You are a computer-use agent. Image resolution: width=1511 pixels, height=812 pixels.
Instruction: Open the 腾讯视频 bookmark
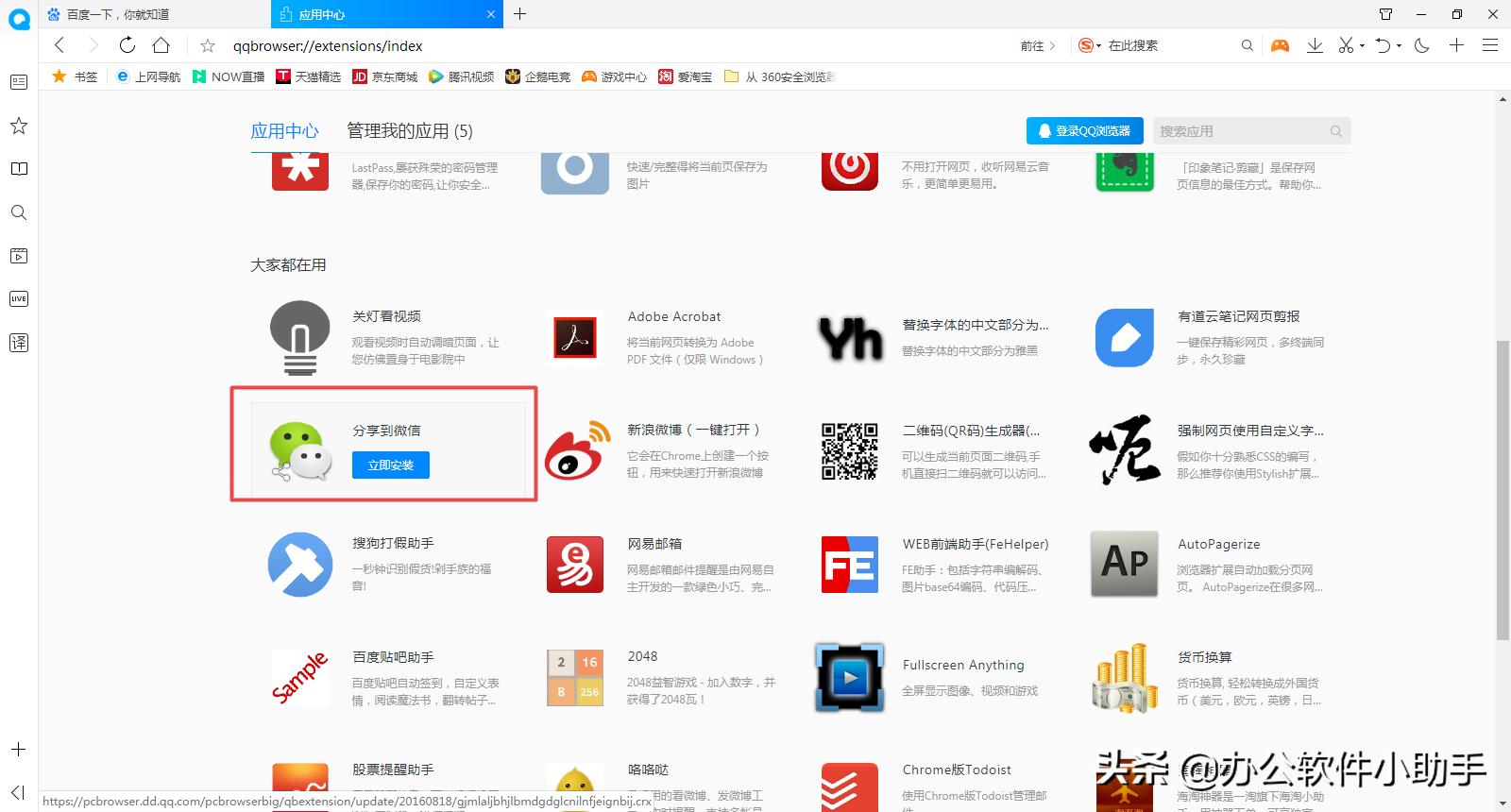pos(462,76)
